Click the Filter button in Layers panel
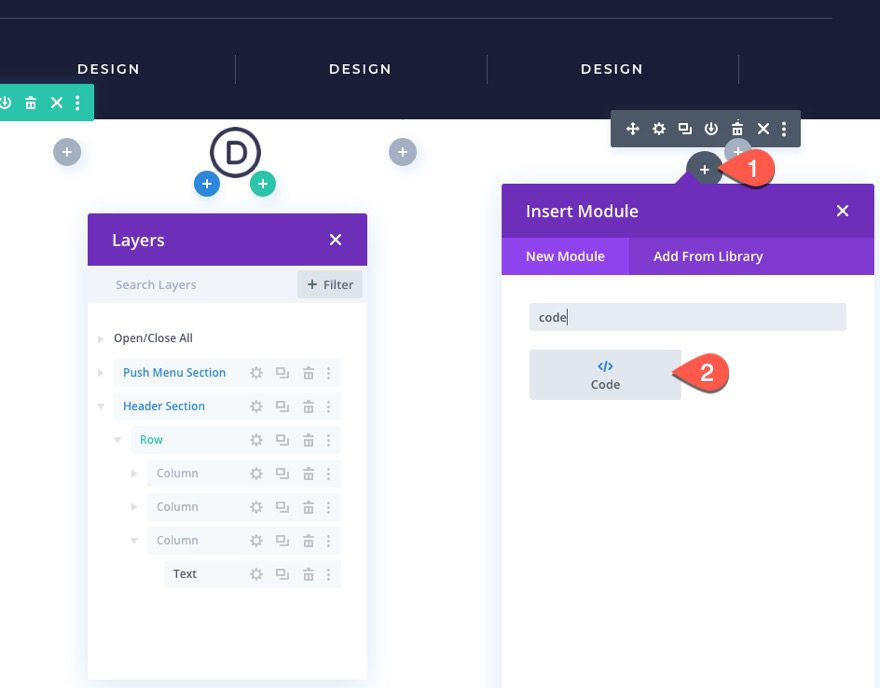This screenshot has width=880, height=688. point(330,284)
